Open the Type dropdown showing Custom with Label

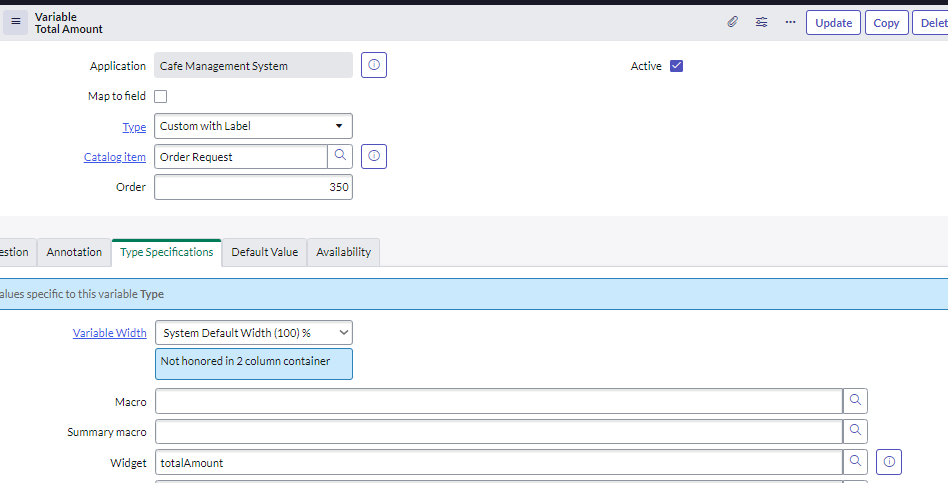pos(253,126)
